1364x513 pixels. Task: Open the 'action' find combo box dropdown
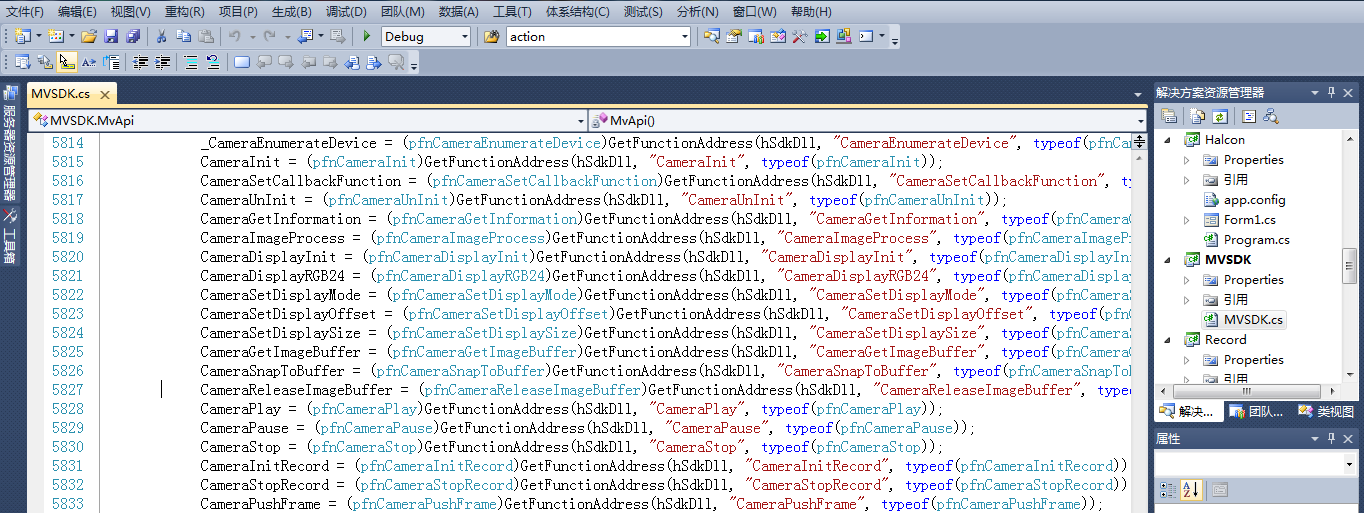point(685,37)
